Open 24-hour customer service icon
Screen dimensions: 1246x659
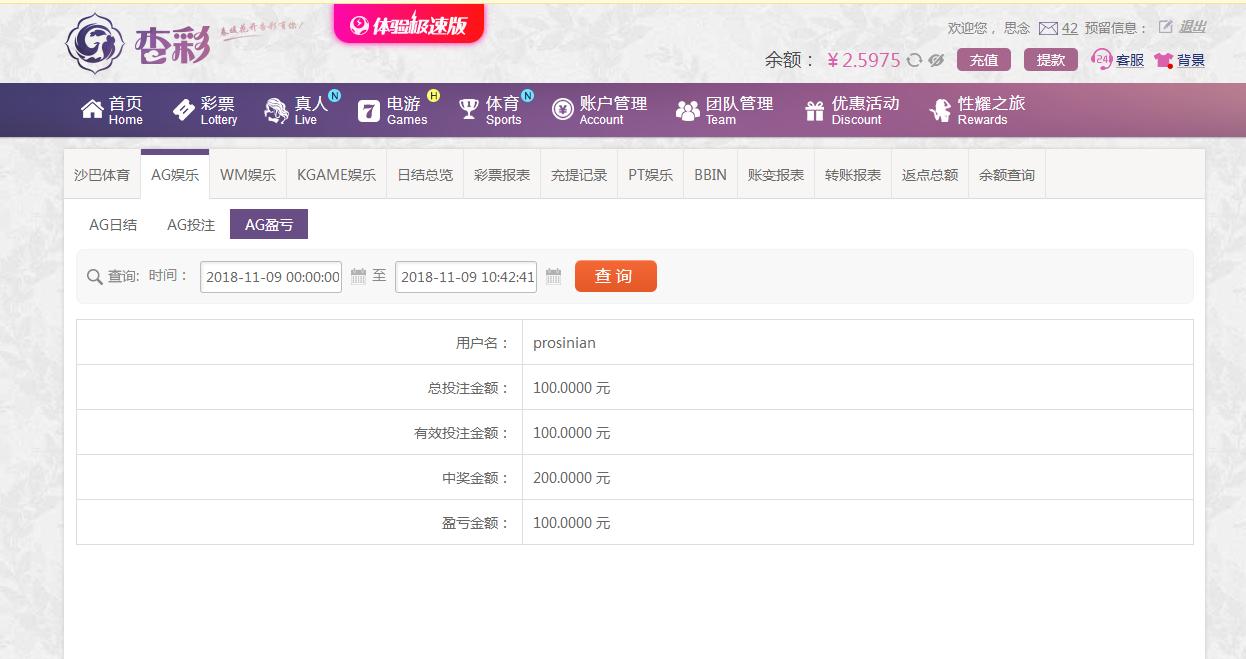(1101, 60)
